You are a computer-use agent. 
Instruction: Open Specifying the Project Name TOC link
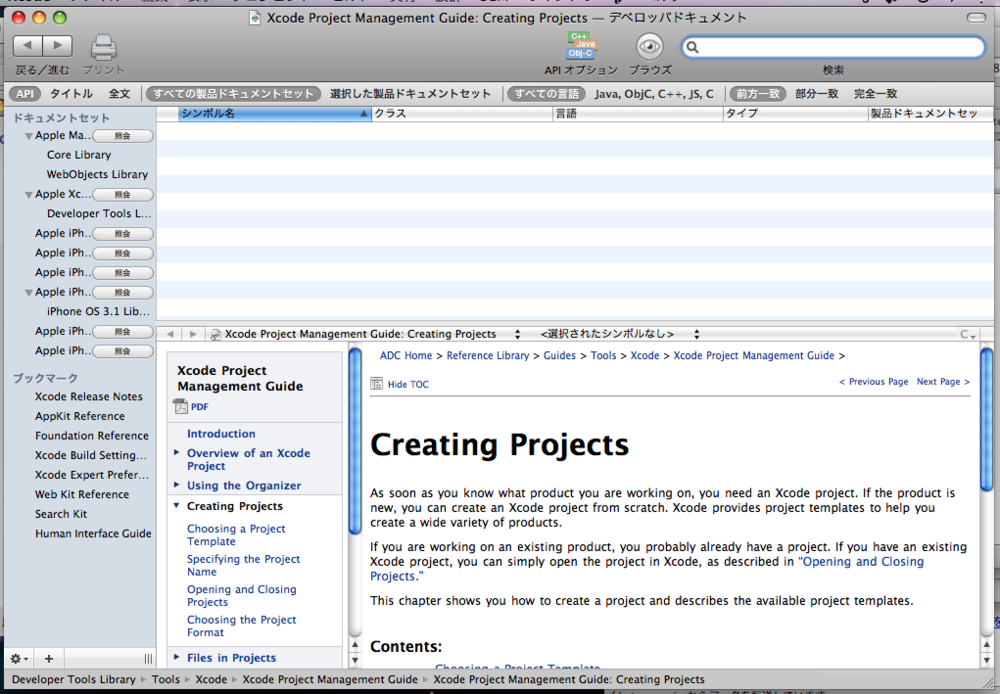(243, 565)
